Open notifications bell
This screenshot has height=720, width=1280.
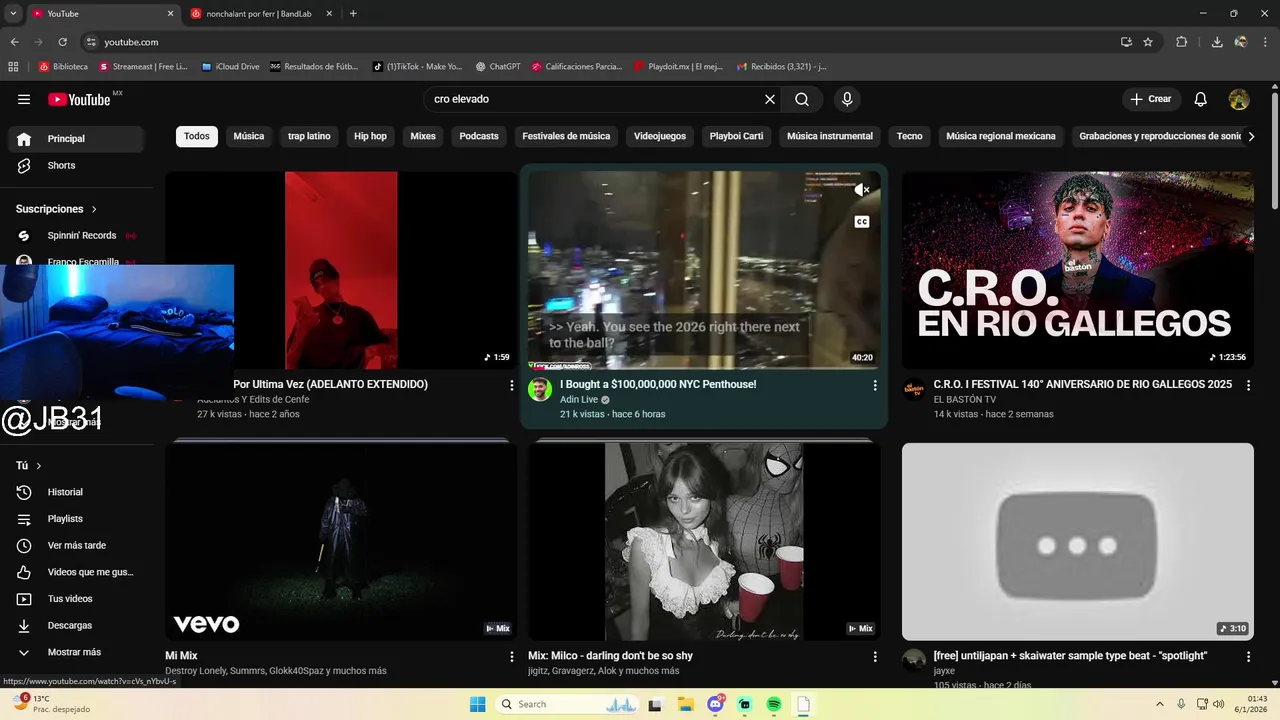click(1201, 99)
